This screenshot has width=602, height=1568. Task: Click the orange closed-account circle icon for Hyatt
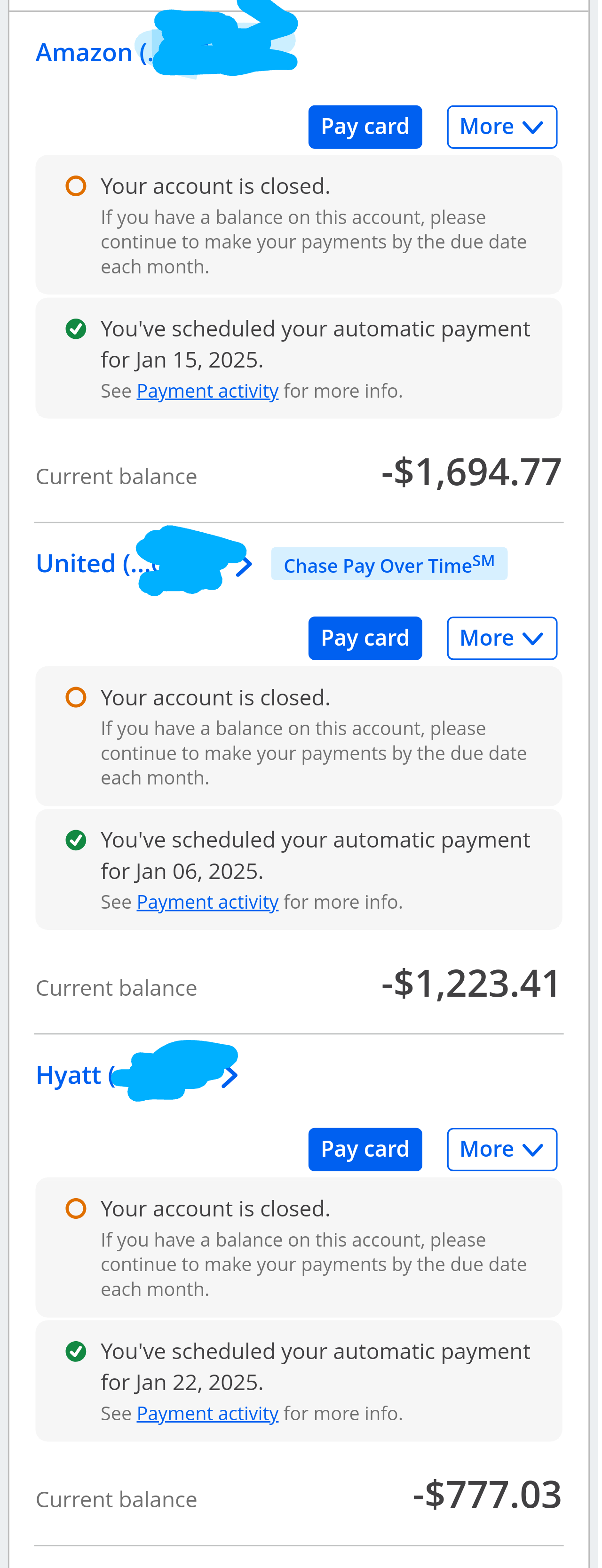76,1209
